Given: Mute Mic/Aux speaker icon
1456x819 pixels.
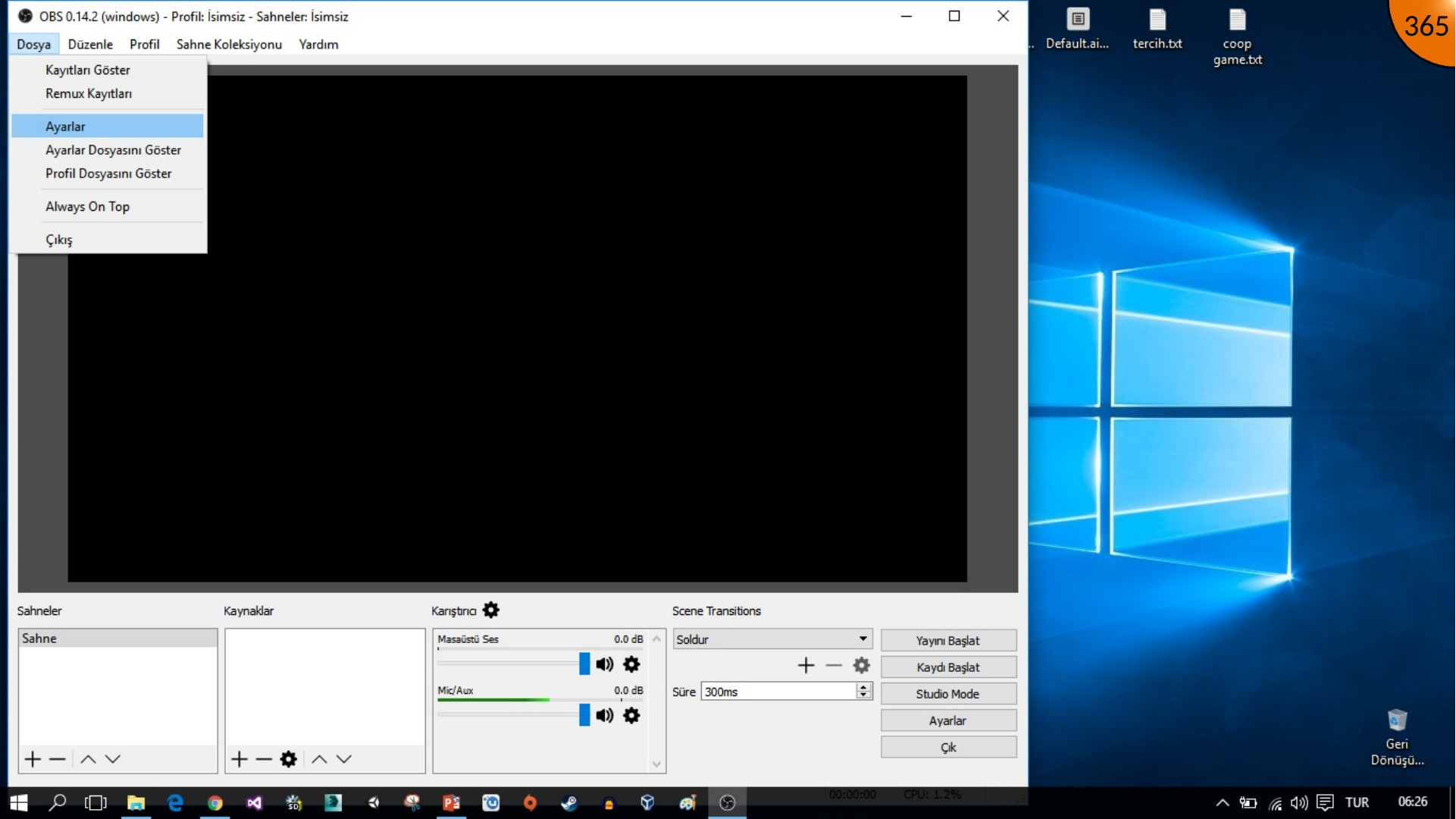Looking at the screenshot, I should (x=604, y=715).
